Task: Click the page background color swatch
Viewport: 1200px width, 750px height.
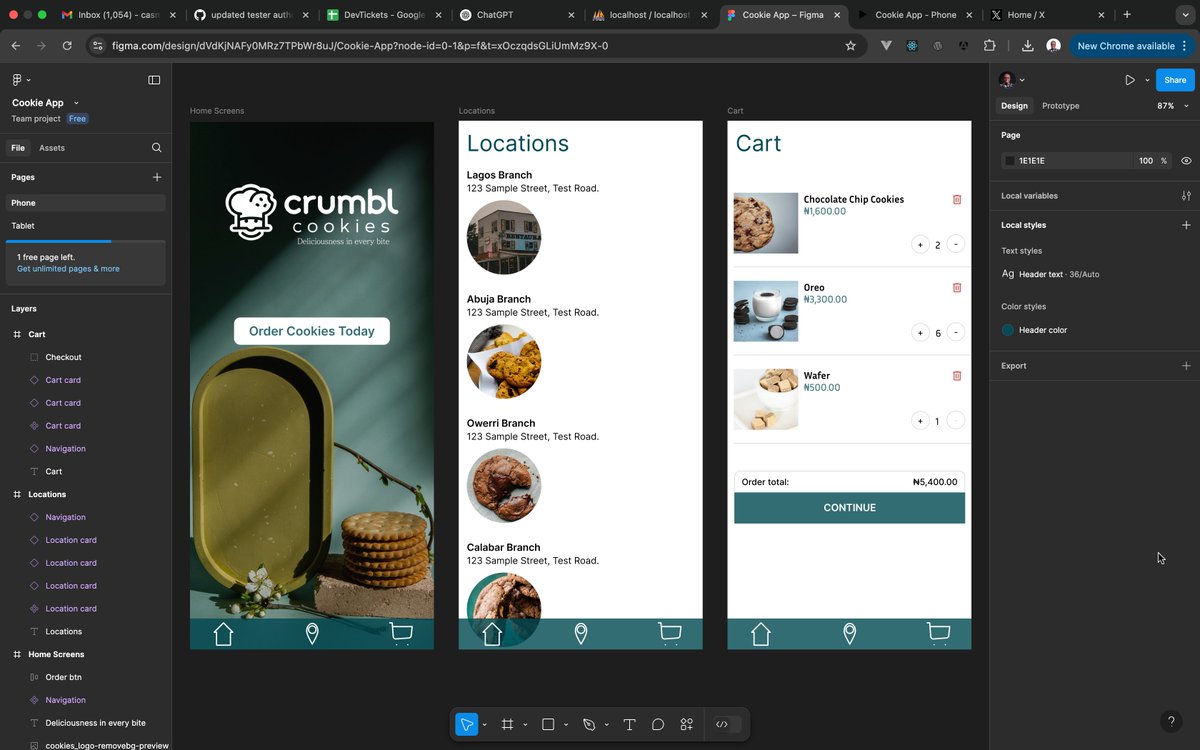Action: [1009, 161]
